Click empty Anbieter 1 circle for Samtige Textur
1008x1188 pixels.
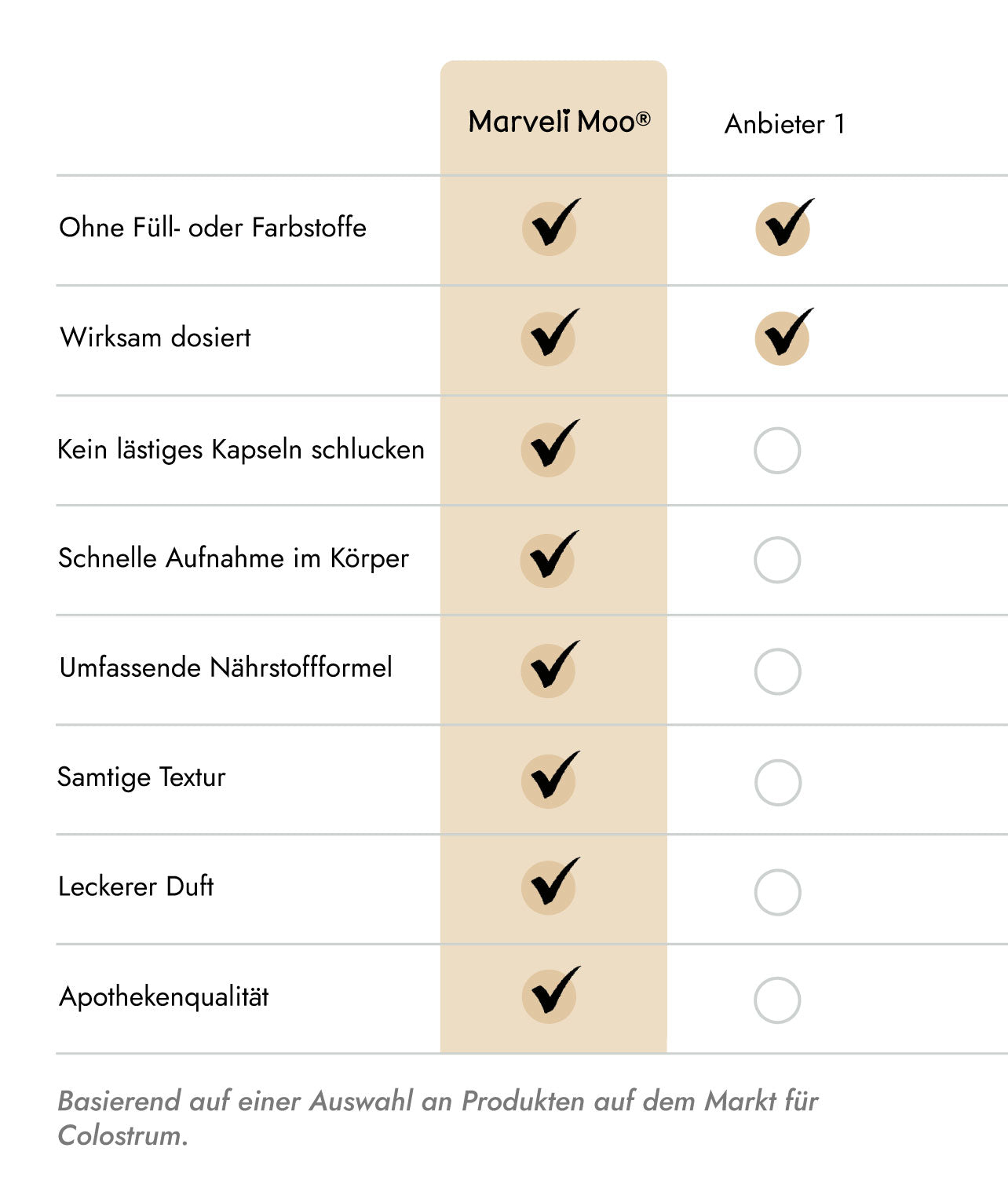[x=777, y=782]
